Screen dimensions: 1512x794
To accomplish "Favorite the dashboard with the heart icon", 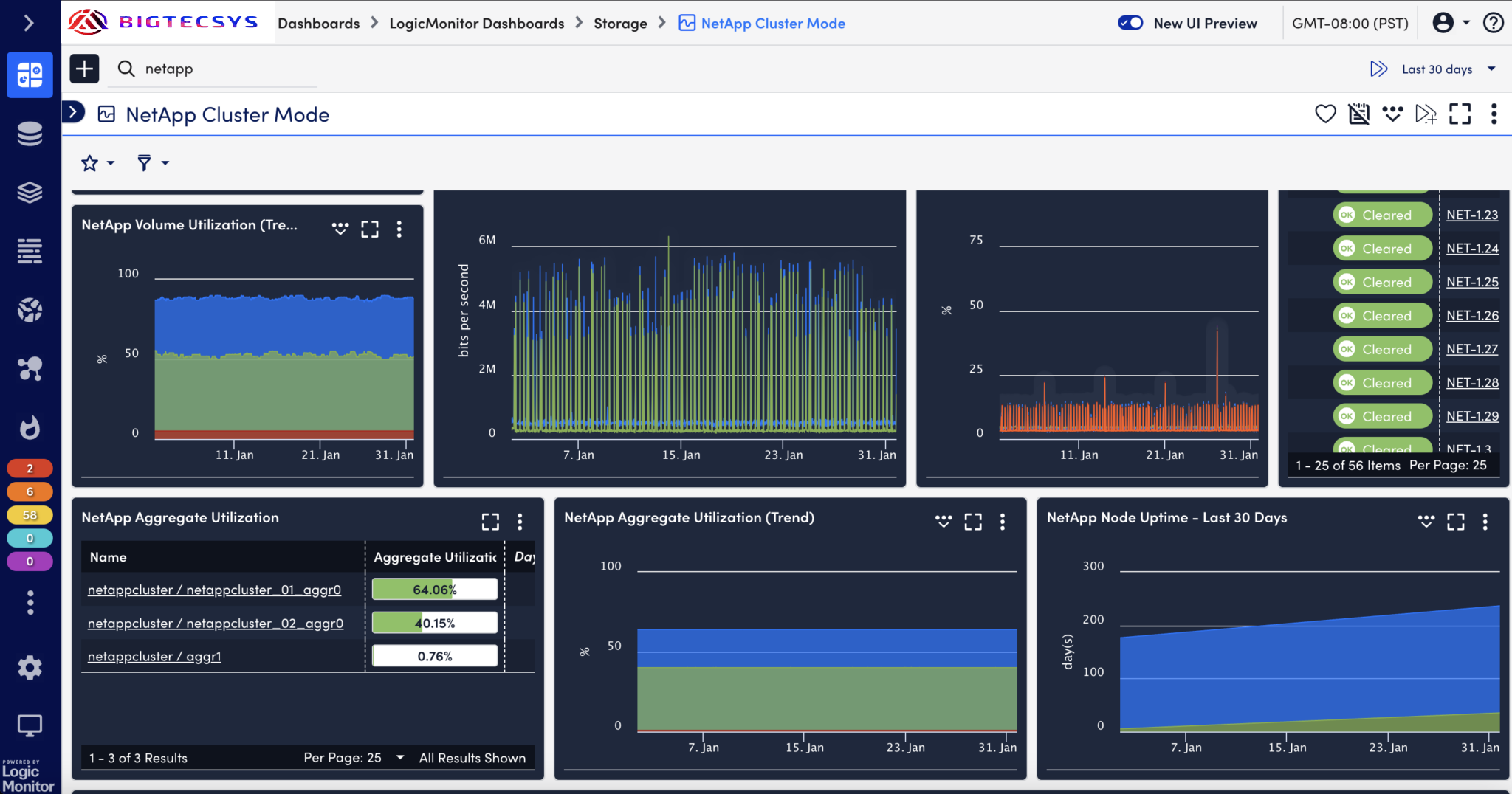I will tap(1325, 114).
